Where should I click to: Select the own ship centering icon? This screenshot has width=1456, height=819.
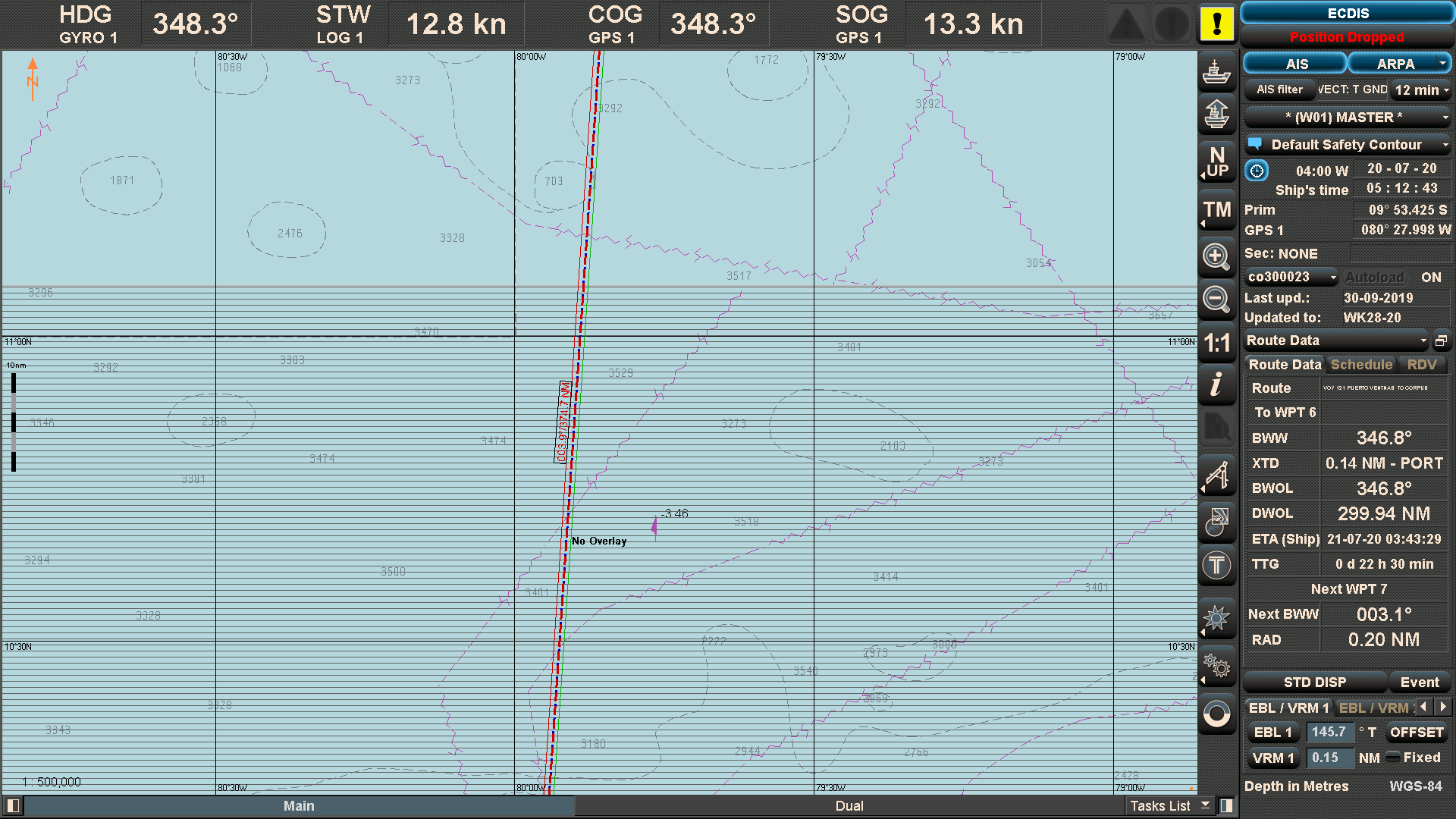click(x=1216, y=72)
